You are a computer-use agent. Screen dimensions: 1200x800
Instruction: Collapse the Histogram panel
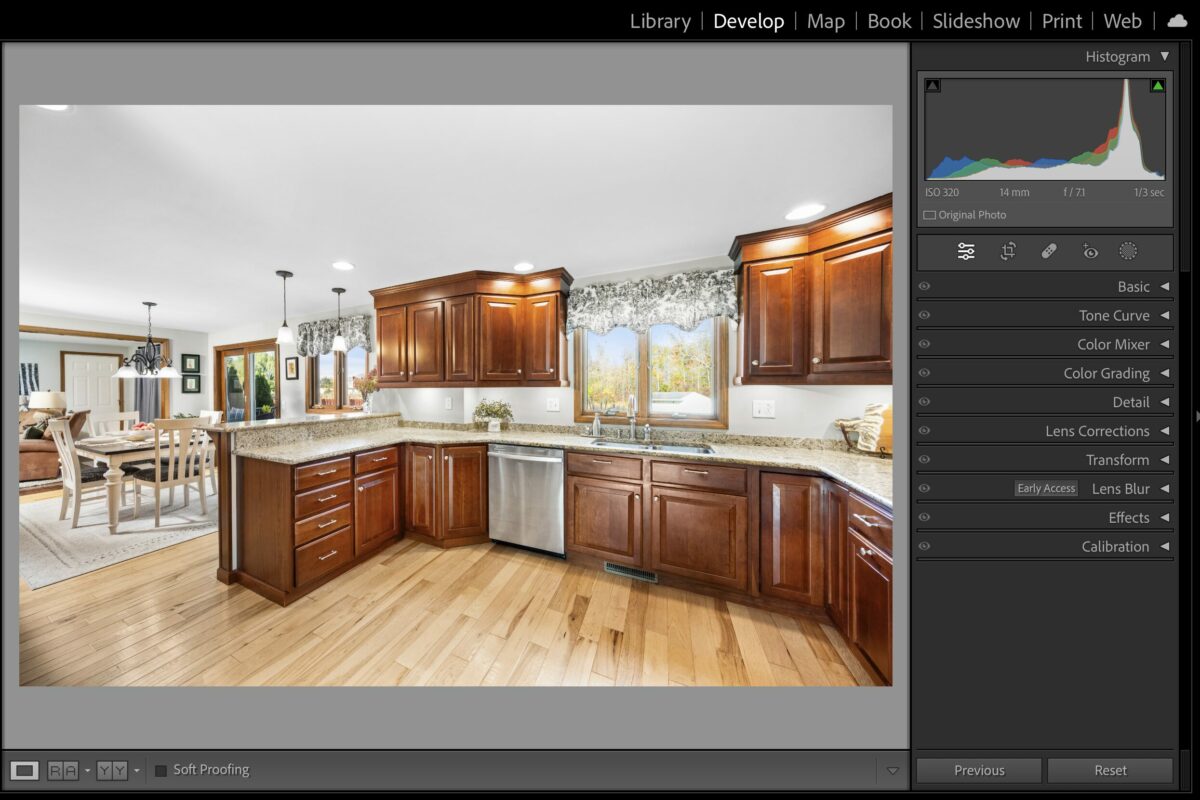click(x=1164, y=57)
